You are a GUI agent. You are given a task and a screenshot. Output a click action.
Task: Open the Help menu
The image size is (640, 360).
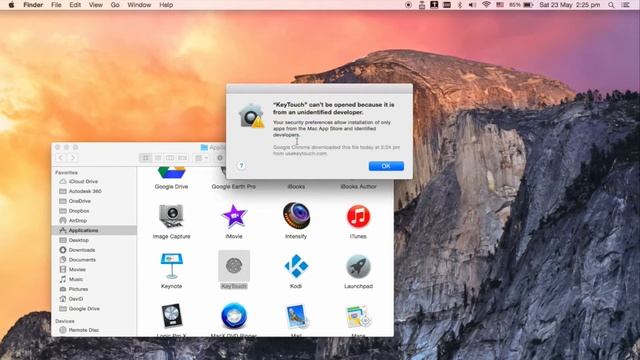point(166,5)
